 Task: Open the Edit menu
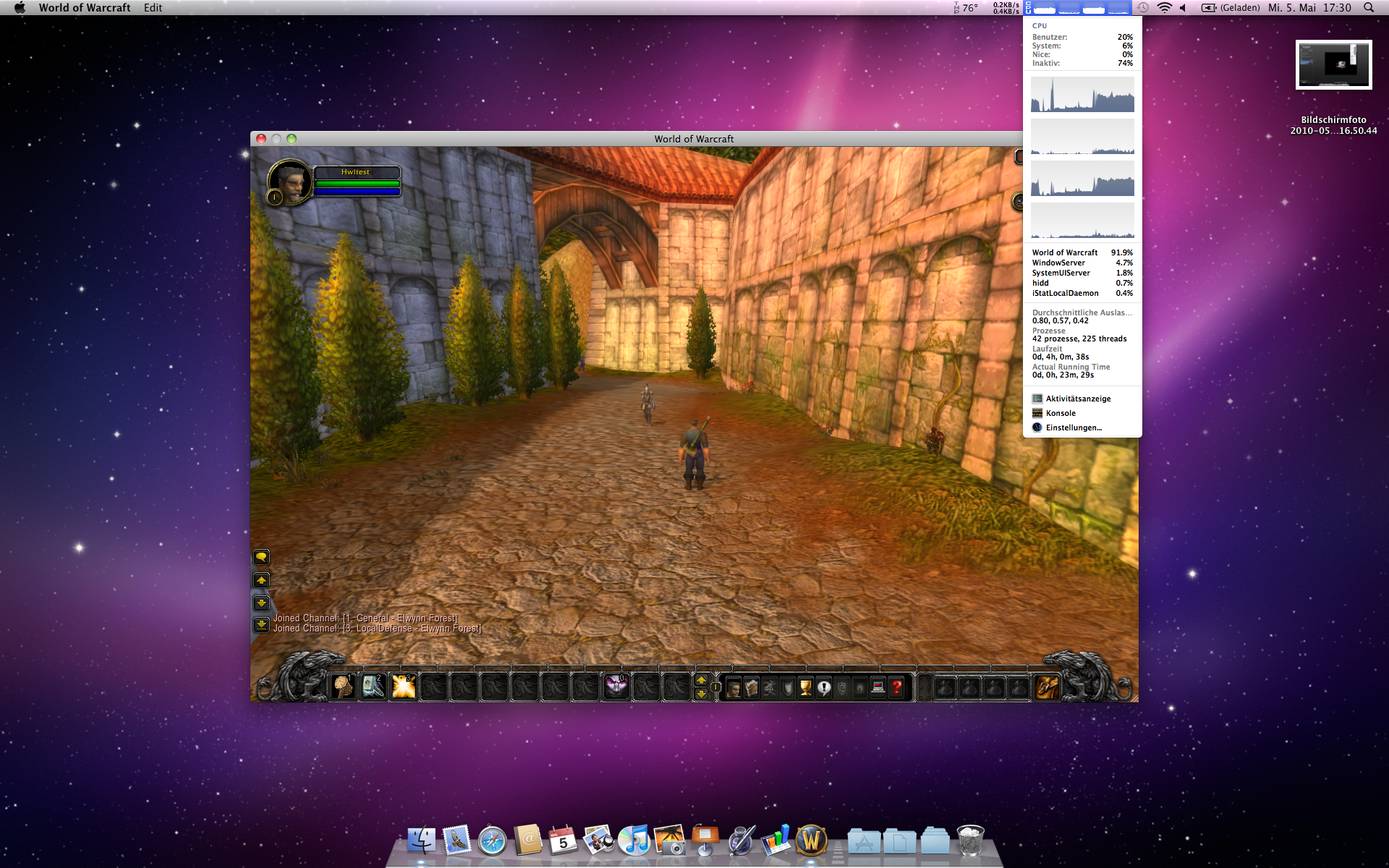pyautogui.click(x=153, y=7)
